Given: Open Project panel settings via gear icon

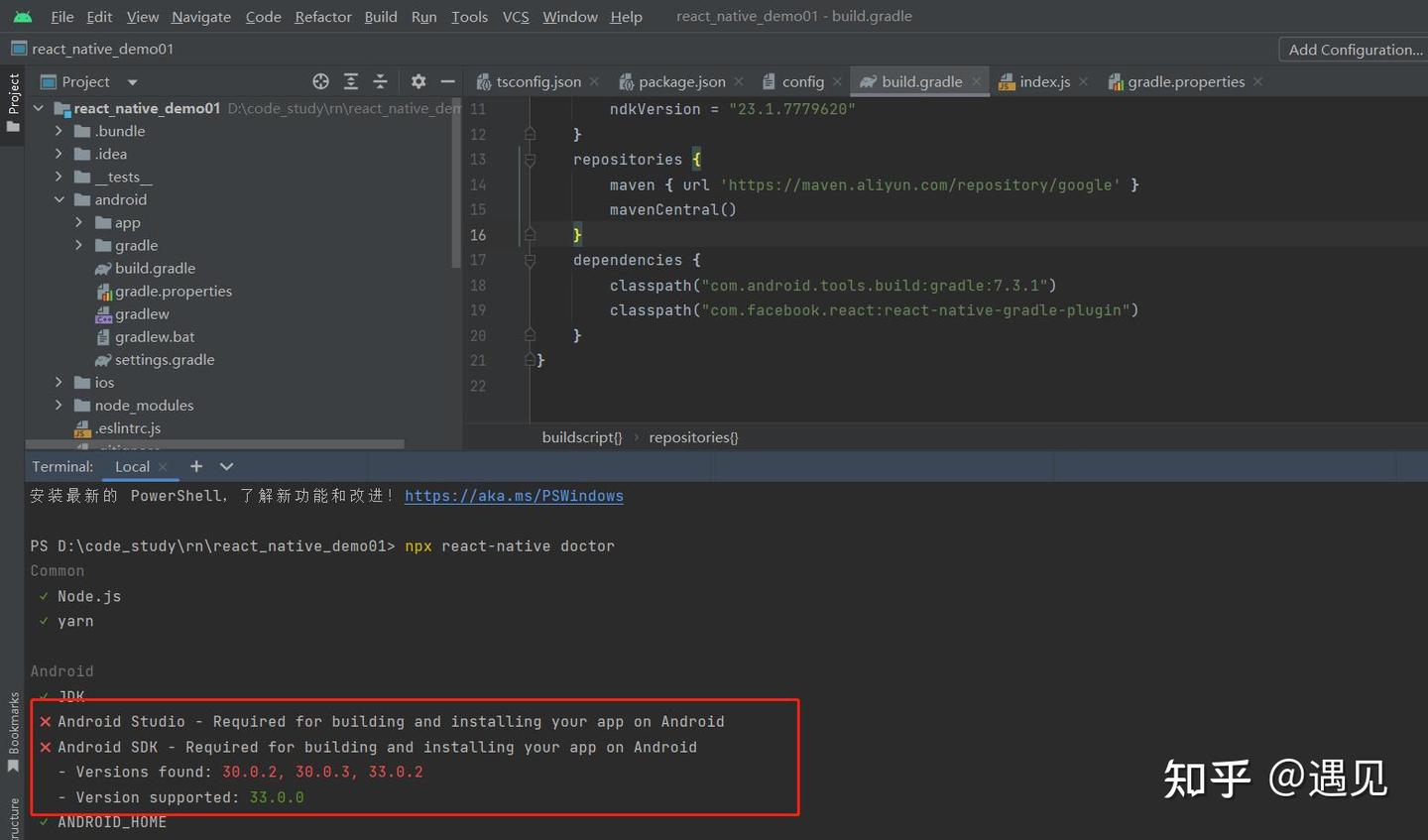Looking at the screenshot, I should pyautogui.click(x=417, y=81).
